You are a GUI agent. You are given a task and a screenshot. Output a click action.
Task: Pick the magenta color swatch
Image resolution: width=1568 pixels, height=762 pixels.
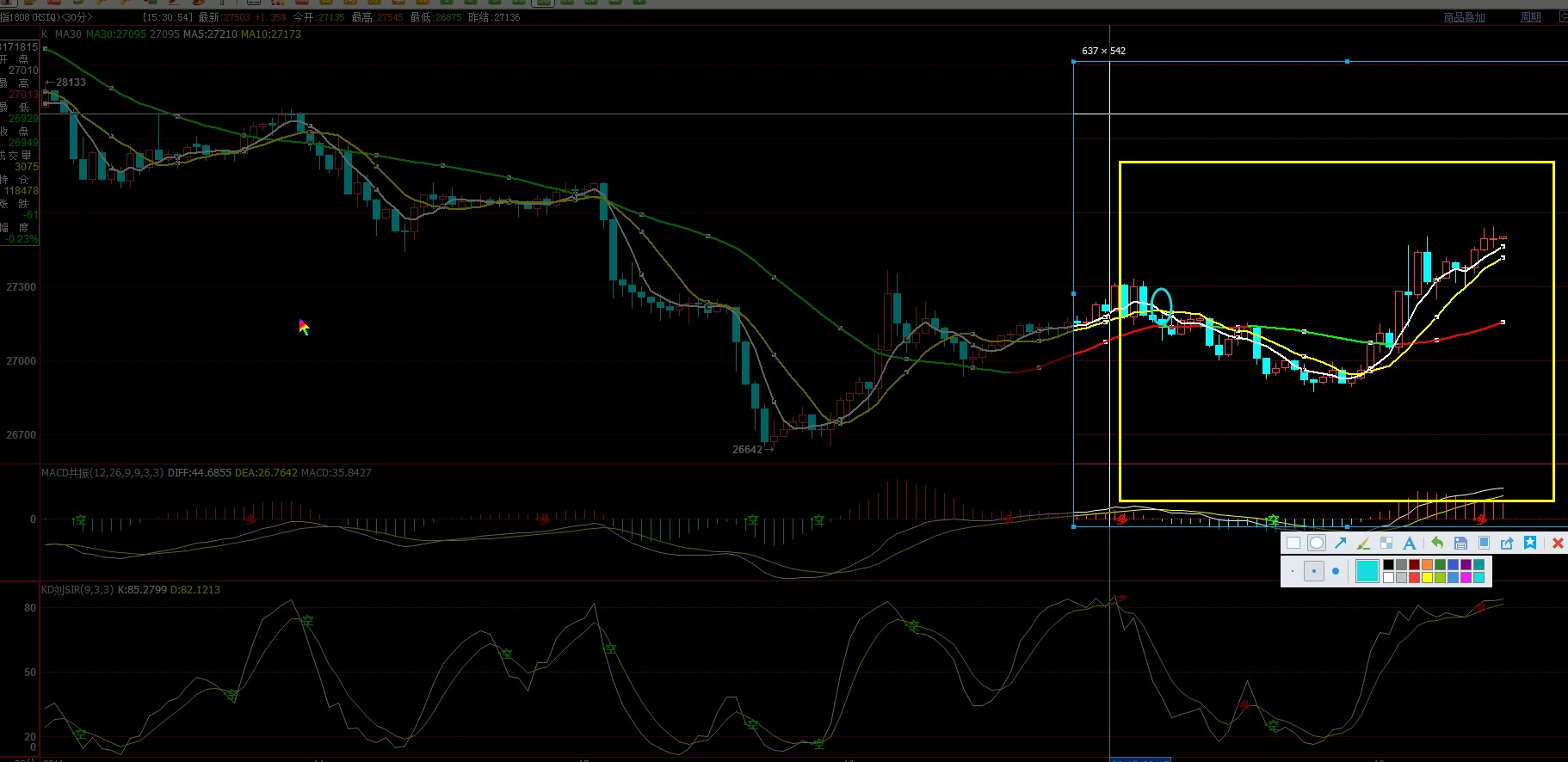pyautogui.click(x=1466, y=577)
